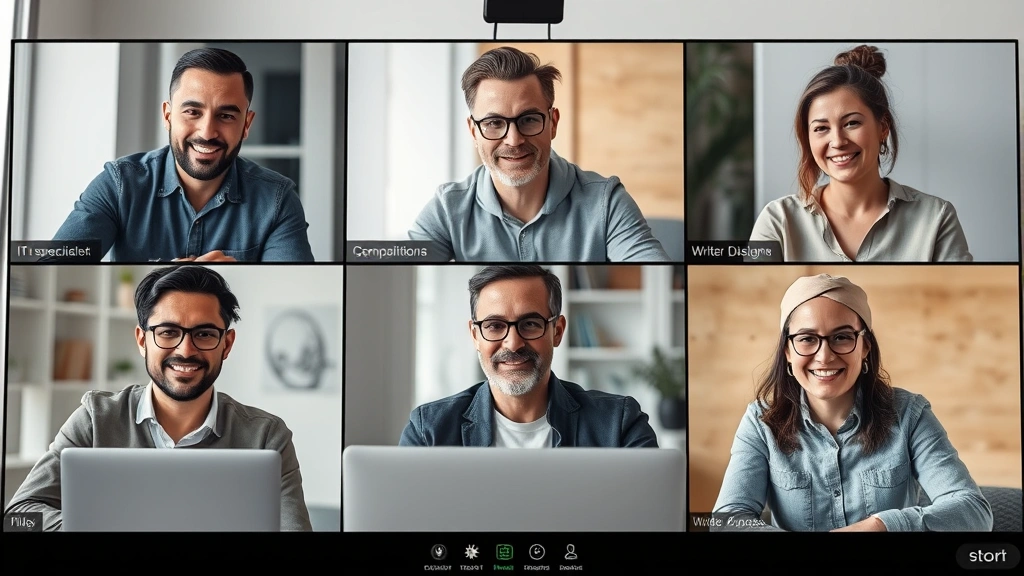The image size is (1024, 576).
Task: Toggle screen sharing off using its highlighted icon
Action: click(x=504, y=550)
